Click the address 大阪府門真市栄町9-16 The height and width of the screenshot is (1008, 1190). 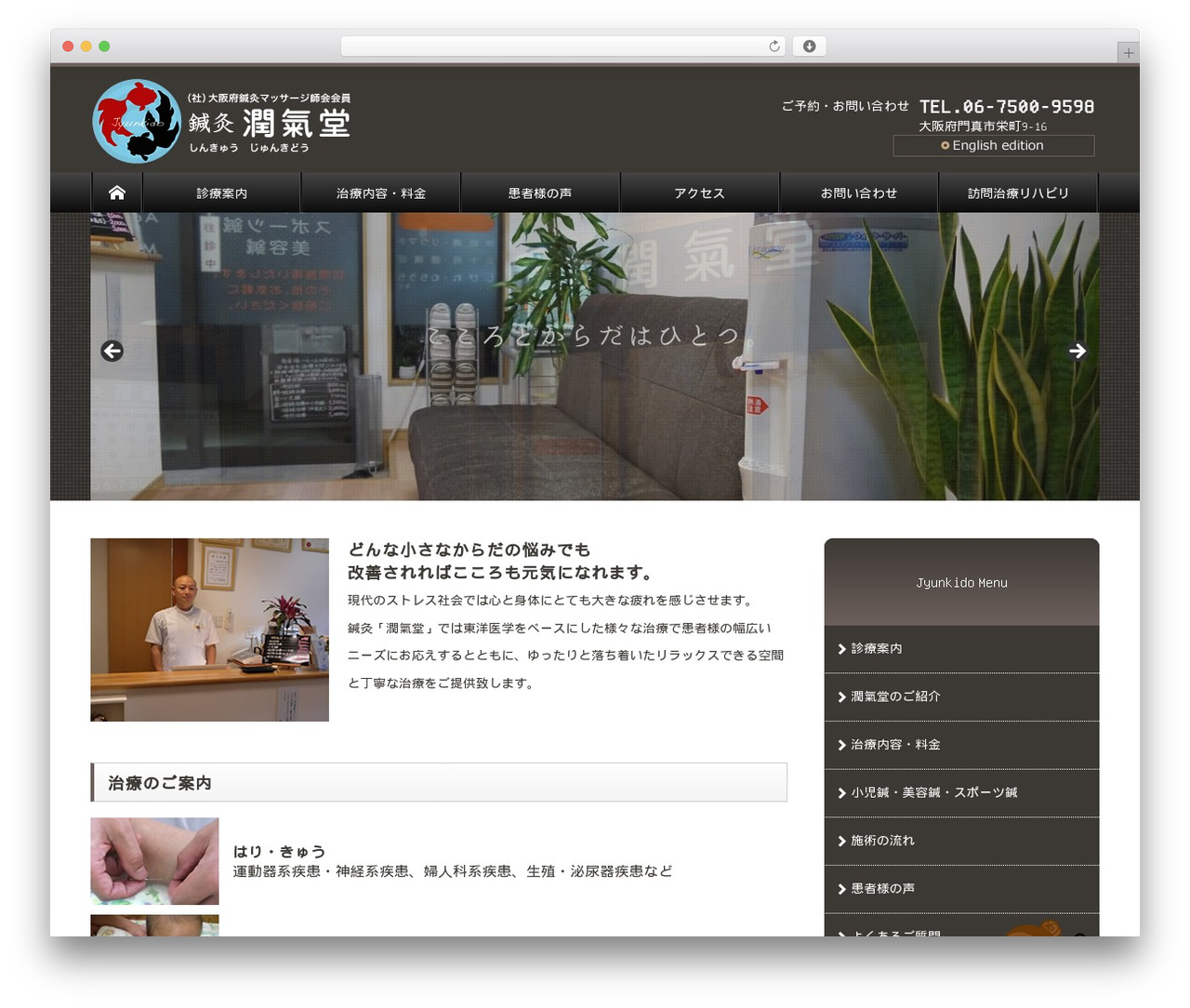(x=983, y=126)
